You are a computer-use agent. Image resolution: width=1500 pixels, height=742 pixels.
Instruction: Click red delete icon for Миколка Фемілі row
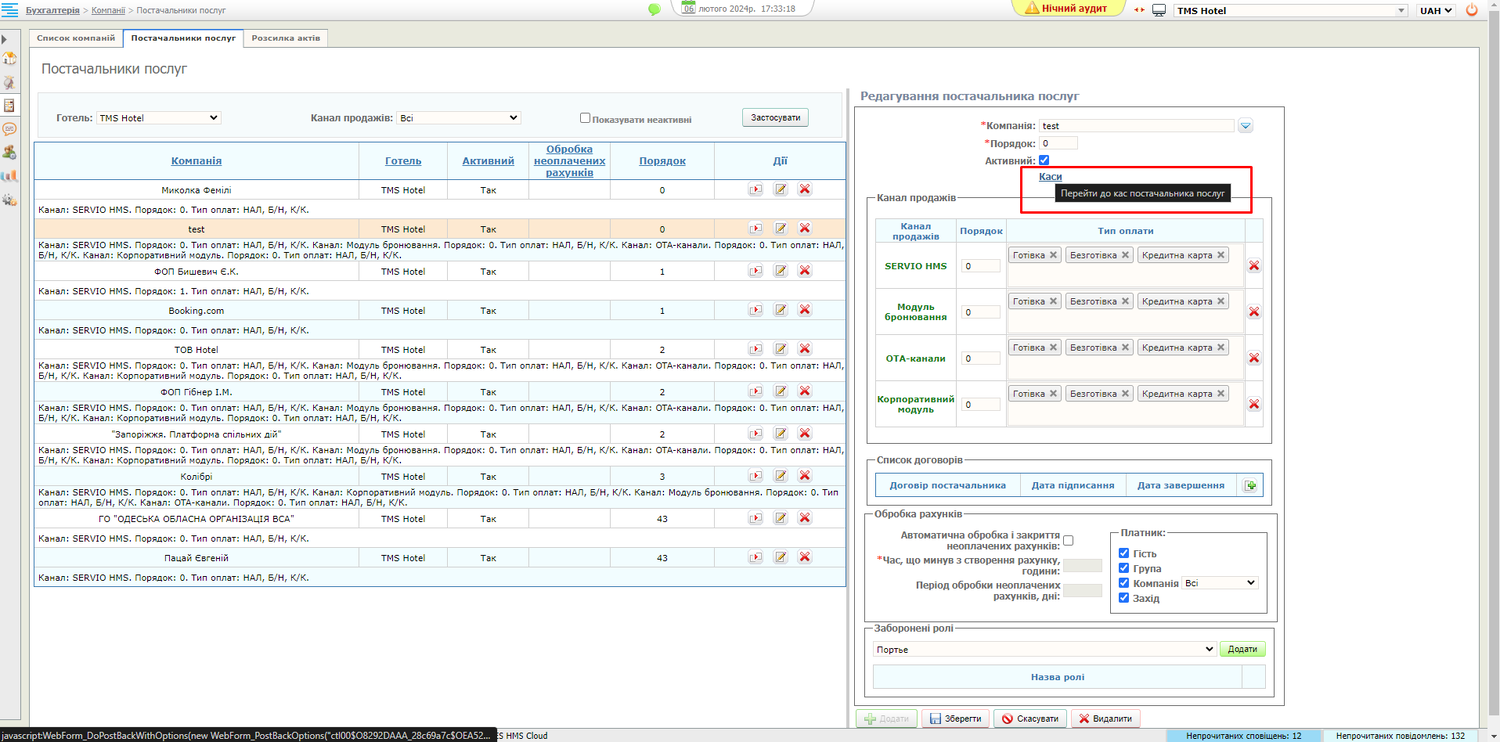click(x=804, y=189)
